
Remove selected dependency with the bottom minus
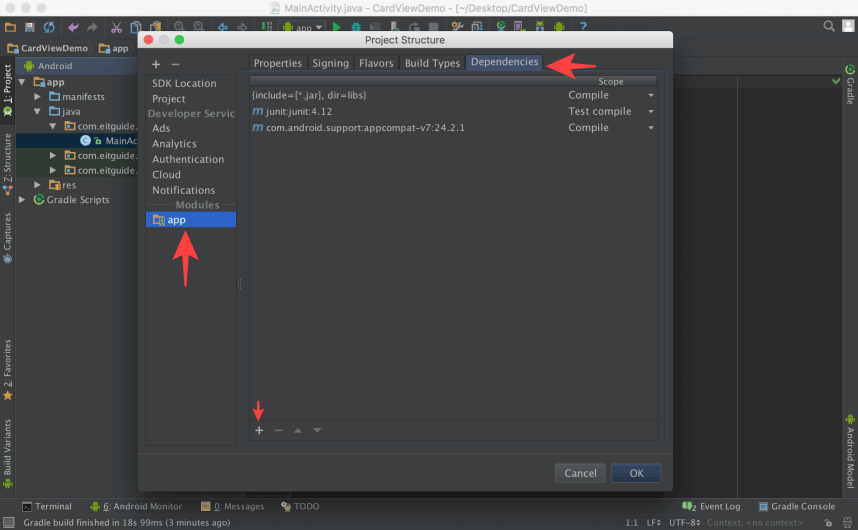tap(279, 430)
